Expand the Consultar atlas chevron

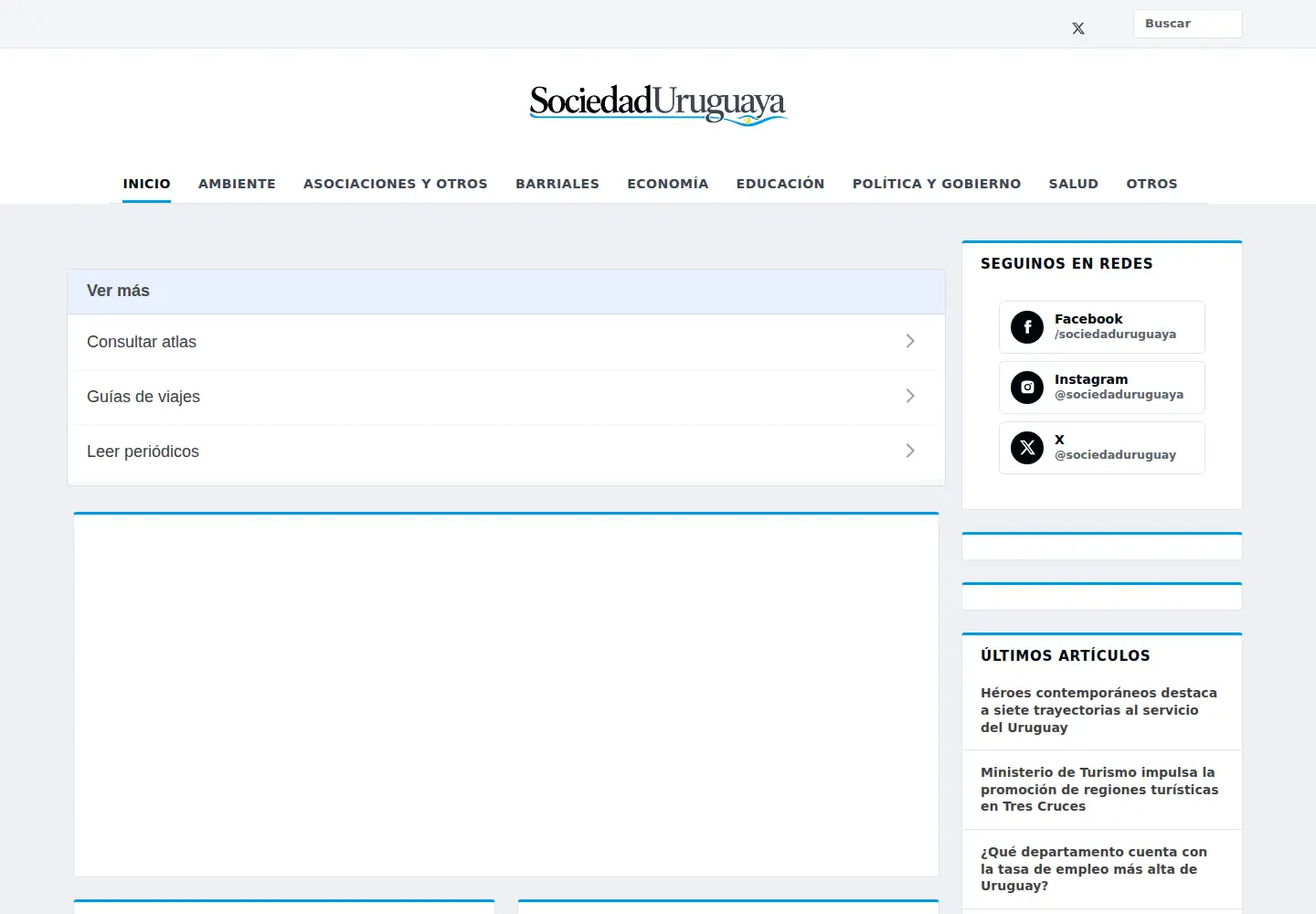coord(910,341)
